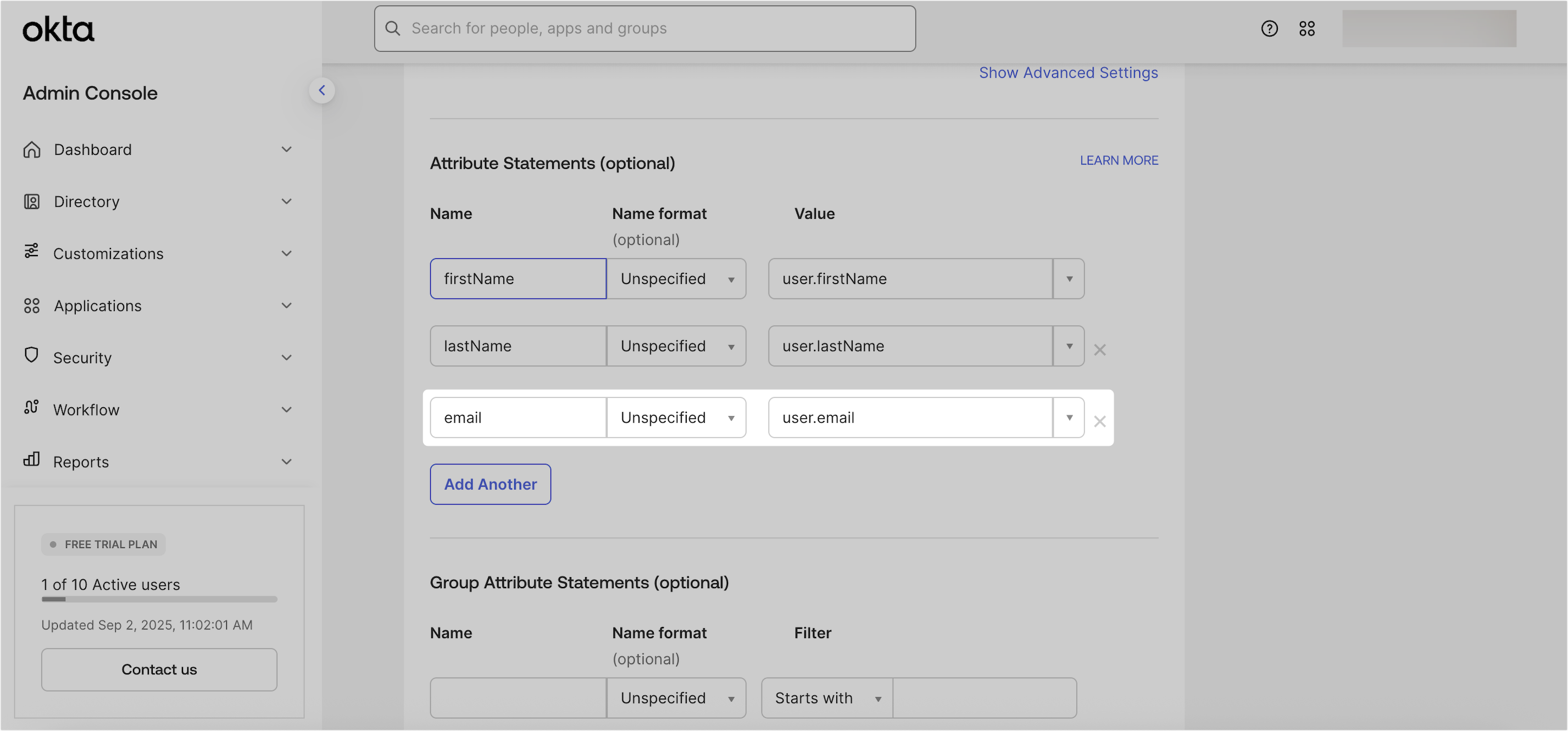This screenshot has width=1568, height=731.
Task: Click the Customizations sliders icon
Action: [x=31, y=251]
